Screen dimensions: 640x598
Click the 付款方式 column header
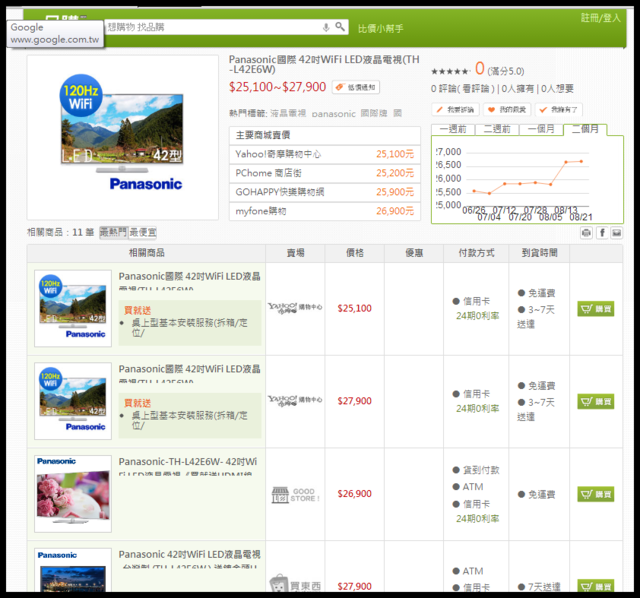click(476, 253)
